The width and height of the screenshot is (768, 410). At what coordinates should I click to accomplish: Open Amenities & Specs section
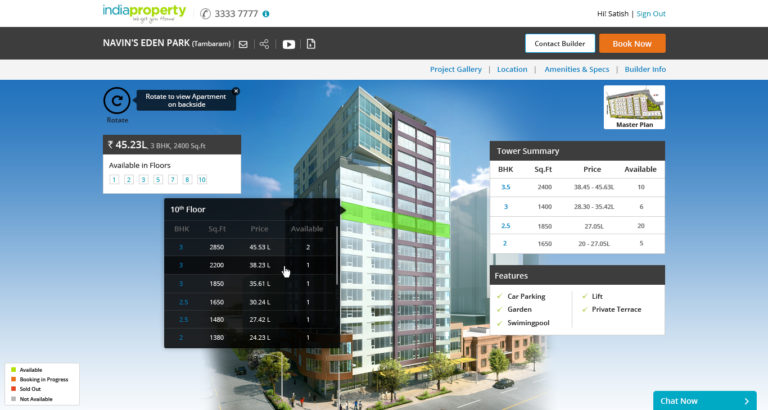click(576, 69)
